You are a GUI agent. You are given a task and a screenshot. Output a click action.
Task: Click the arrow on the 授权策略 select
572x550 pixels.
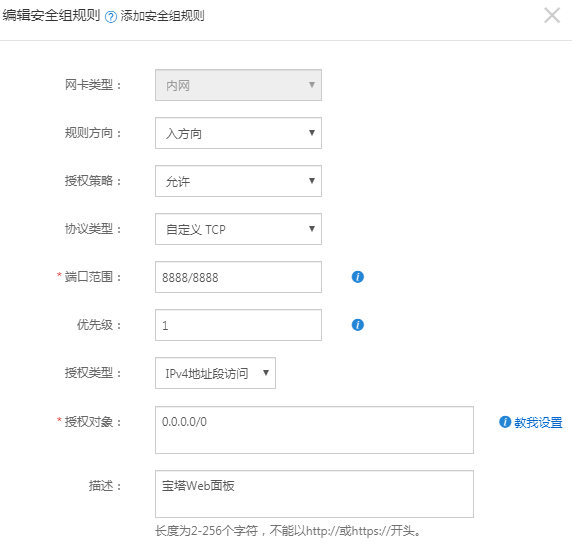pyautogui.click(x=312, y=180)
